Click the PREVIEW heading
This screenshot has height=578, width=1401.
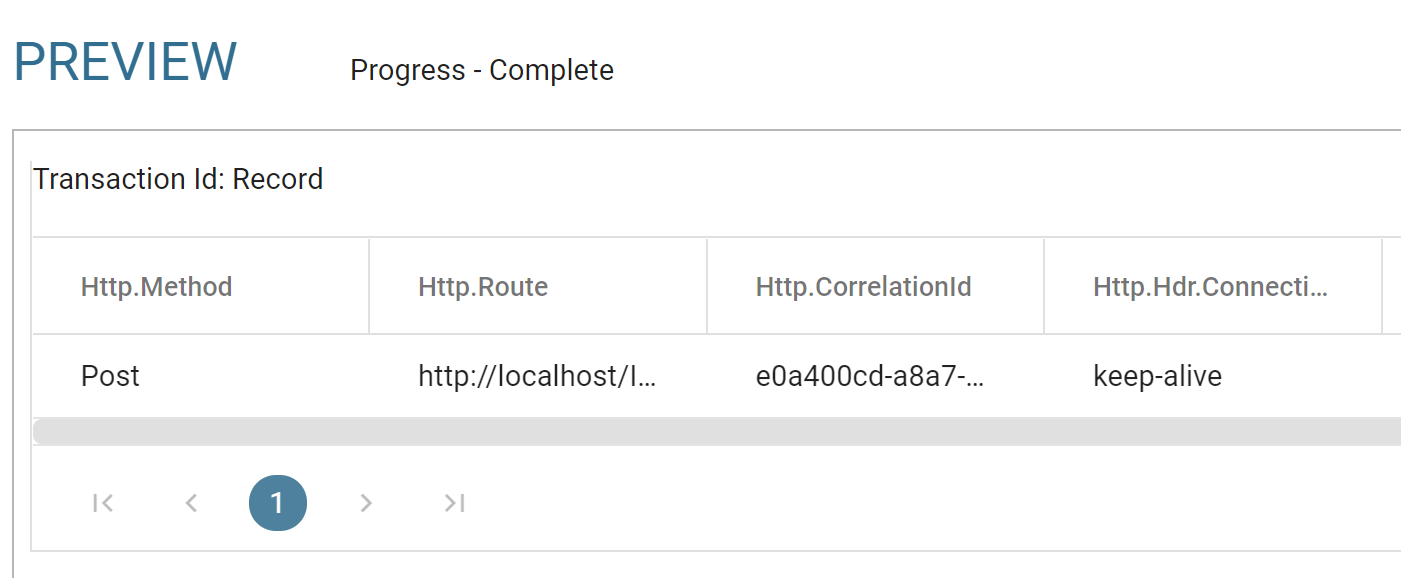point(125,62)
